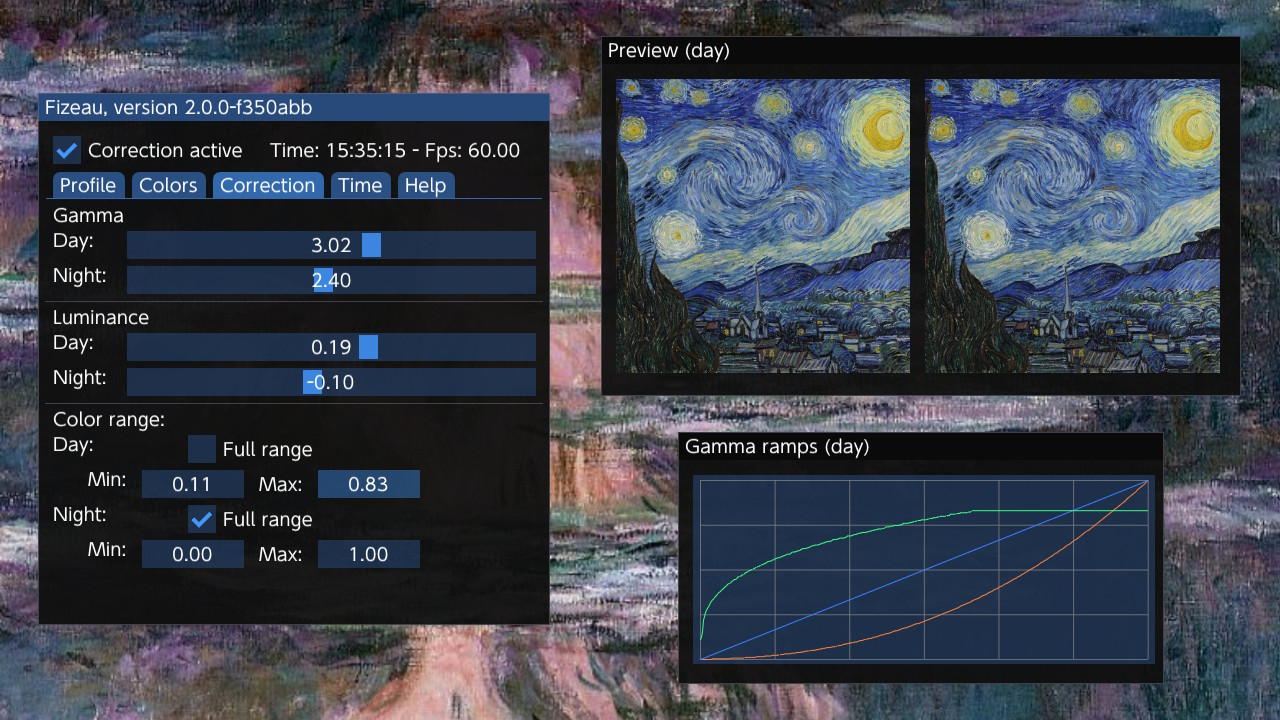Click the Luminance section heading
Screen dimensions: 1280x720
(101, 317)
